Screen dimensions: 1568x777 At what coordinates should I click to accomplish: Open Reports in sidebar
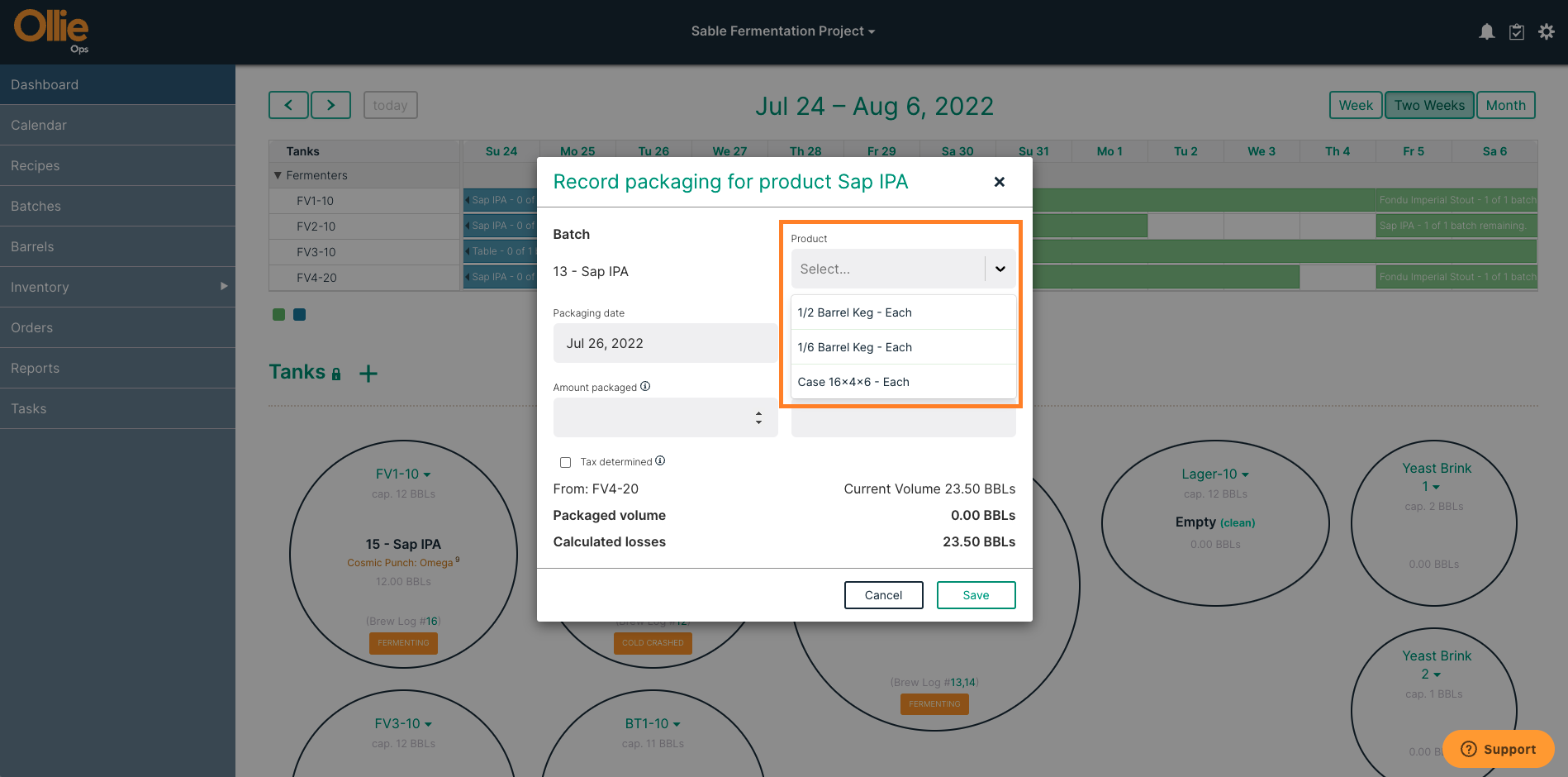(117, 368)
